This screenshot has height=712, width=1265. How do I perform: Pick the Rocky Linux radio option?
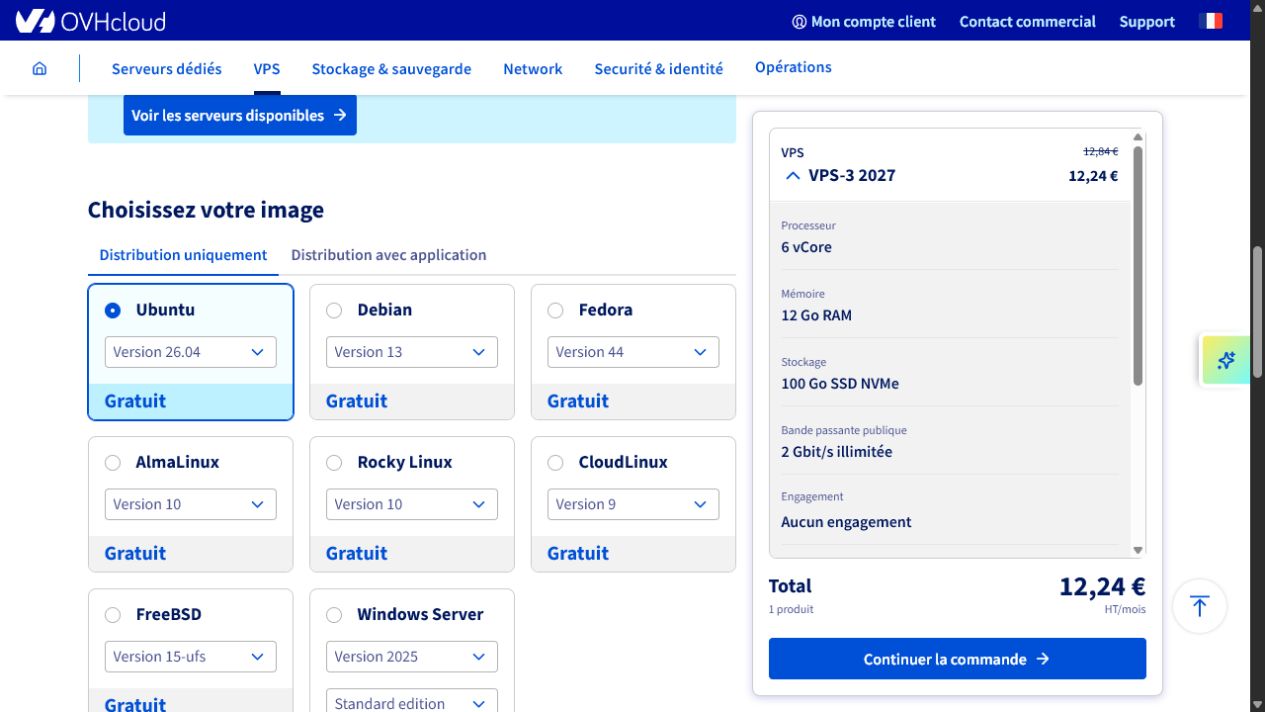coord(334,463)
